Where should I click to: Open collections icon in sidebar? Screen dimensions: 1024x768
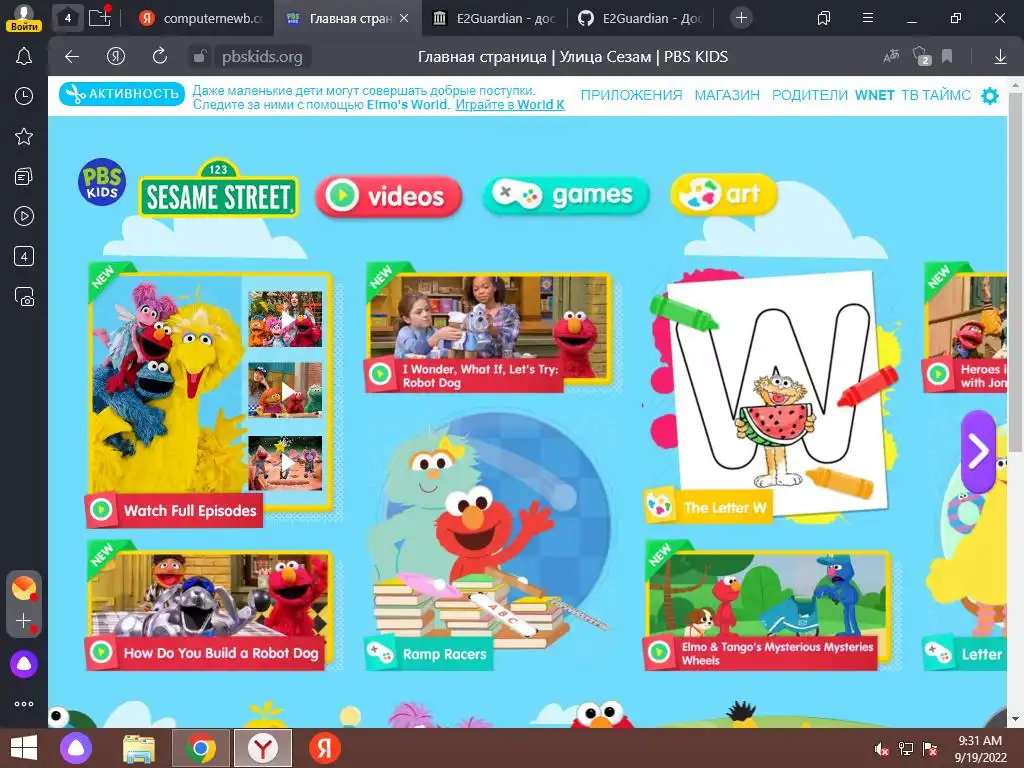[x=24, y=176]
